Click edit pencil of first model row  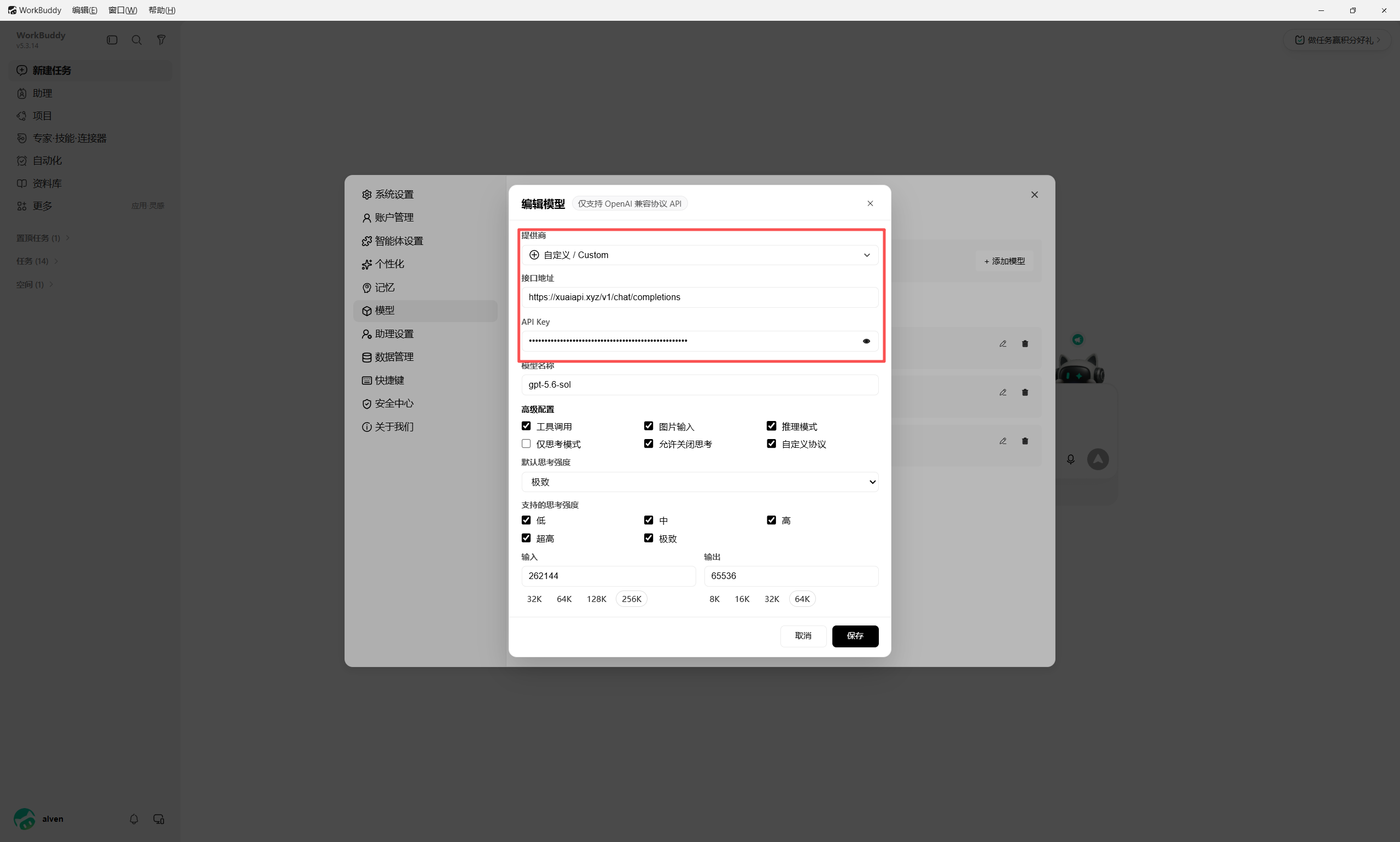(x=1003, y=344)
